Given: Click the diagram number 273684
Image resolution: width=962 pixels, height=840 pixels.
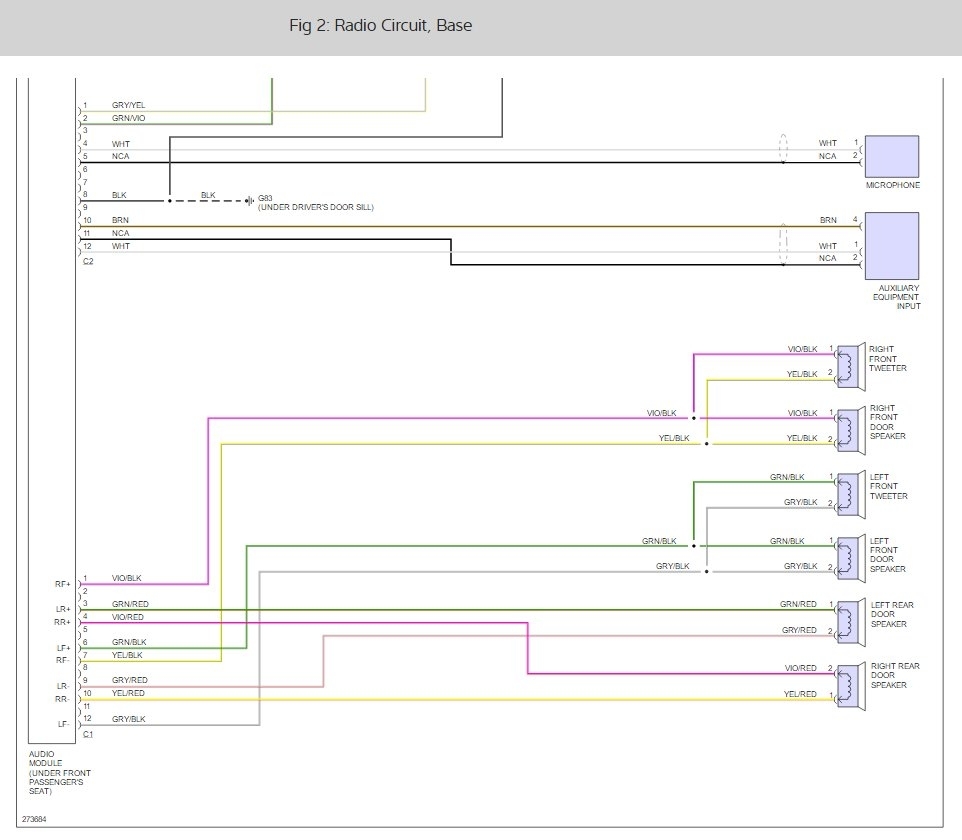Looking at the screenshot, I should pyautogui.click(x=33, y=820).
